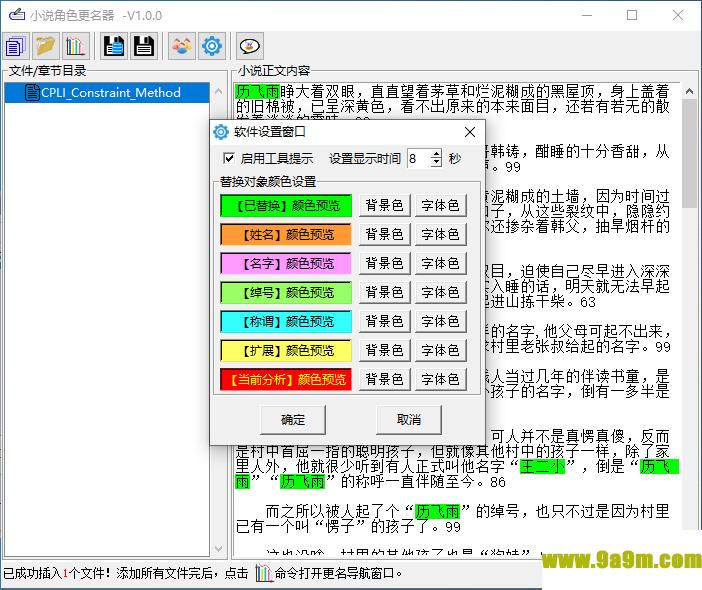
Task: Click the file tree scroll down arrow
Action: point(218,548)
